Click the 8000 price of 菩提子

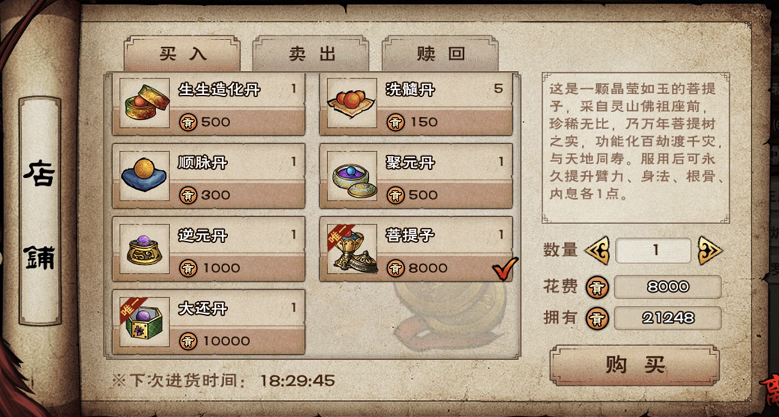pos(428,268)
